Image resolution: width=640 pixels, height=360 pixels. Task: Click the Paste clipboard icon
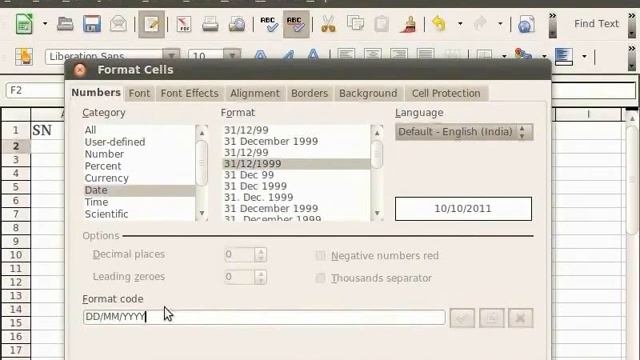[x=382, y=24]
